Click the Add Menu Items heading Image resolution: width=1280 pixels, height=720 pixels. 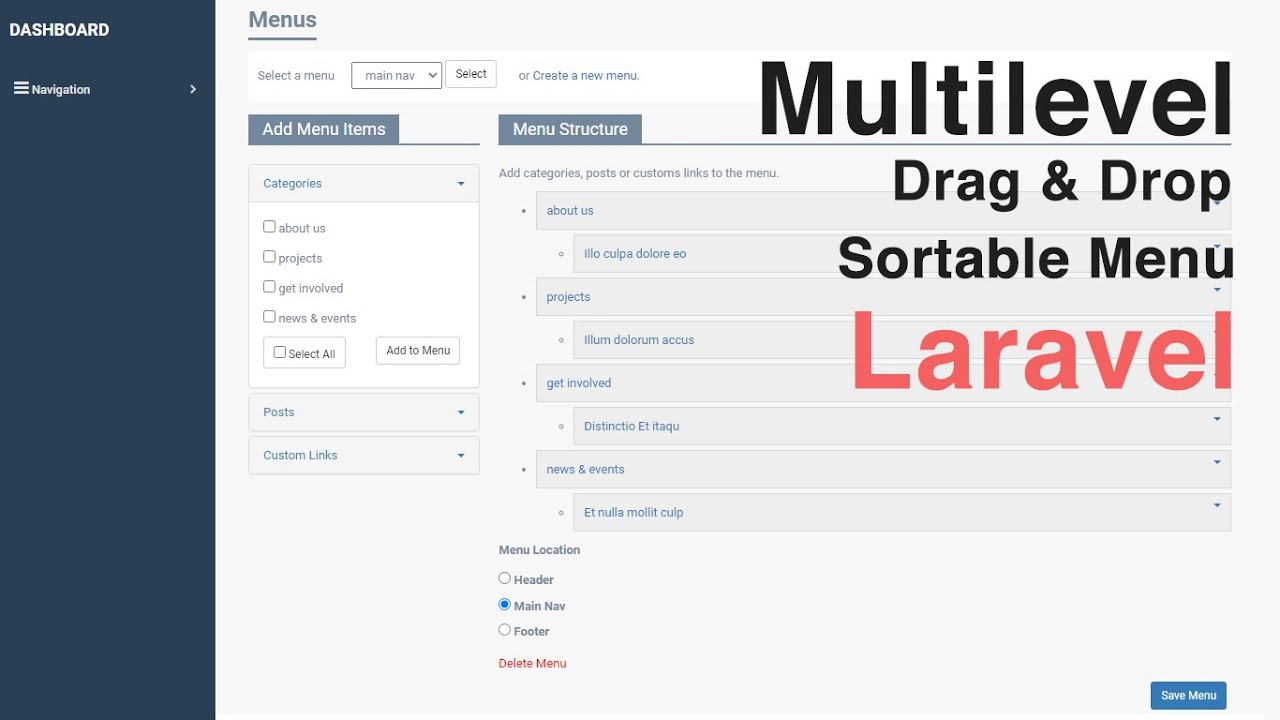coord(324,129)
